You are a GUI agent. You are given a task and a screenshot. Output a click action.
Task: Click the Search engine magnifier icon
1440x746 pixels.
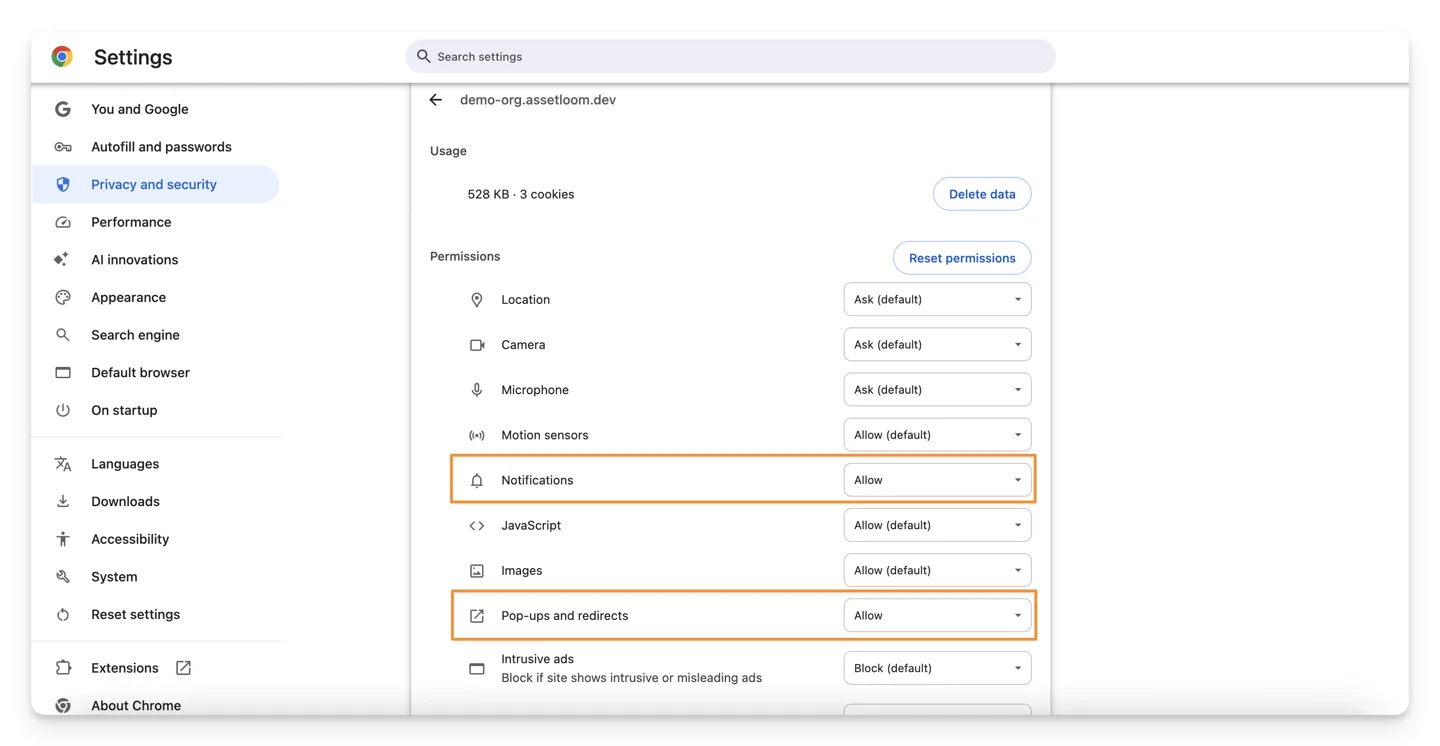tap(63, 335)
